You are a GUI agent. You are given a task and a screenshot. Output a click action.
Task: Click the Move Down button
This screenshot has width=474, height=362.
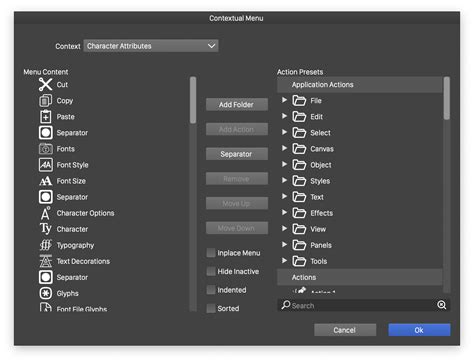pos(237,228)
